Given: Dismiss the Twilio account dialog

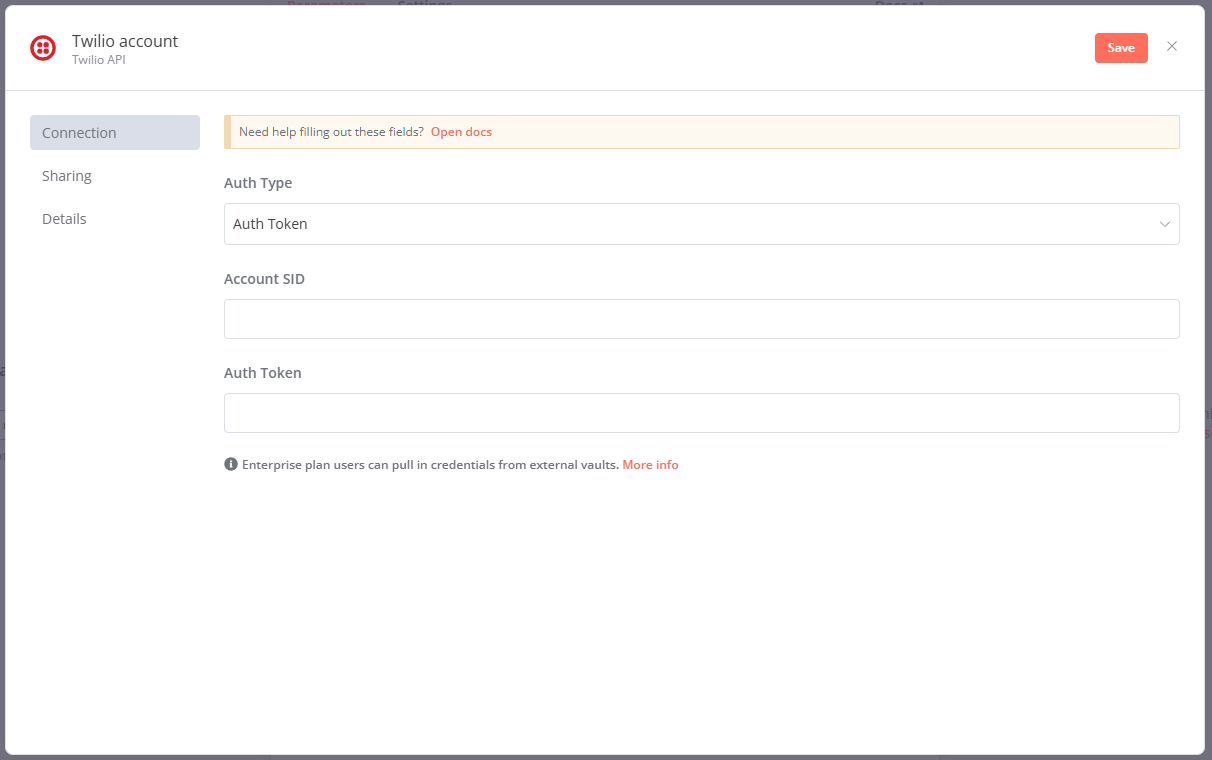Looking at the screenshot, I should coord(1172,46).
